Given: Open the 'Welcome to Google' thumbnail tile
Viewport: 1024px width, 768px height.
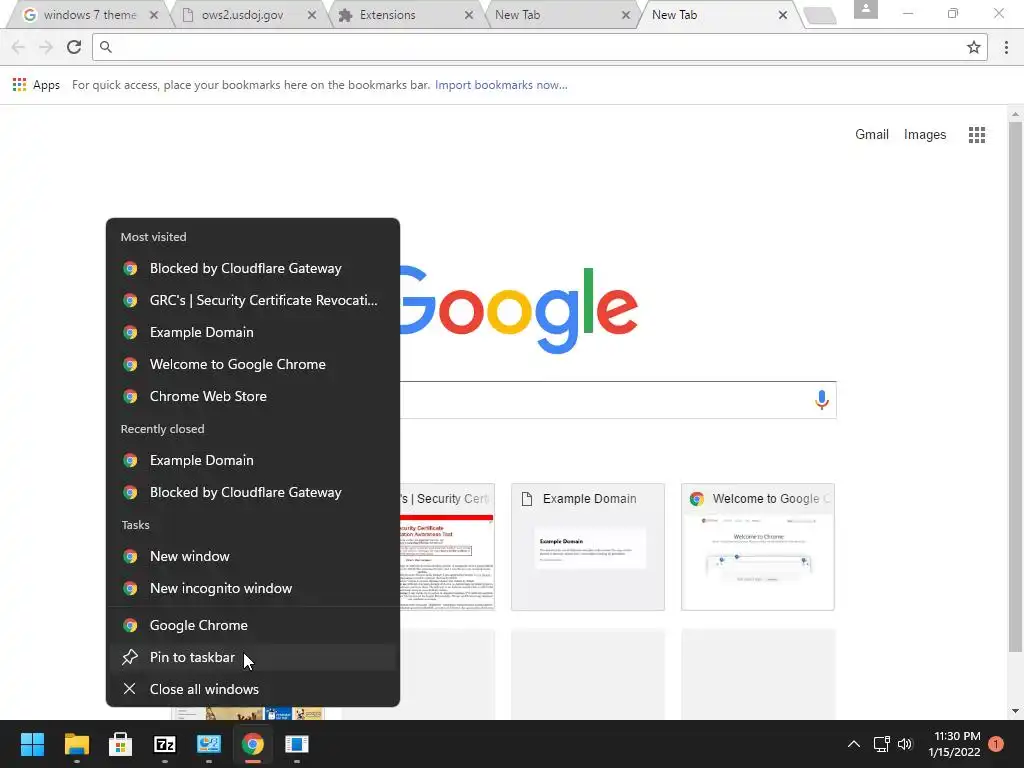Looking at the screenshot, I should [758, 547].
